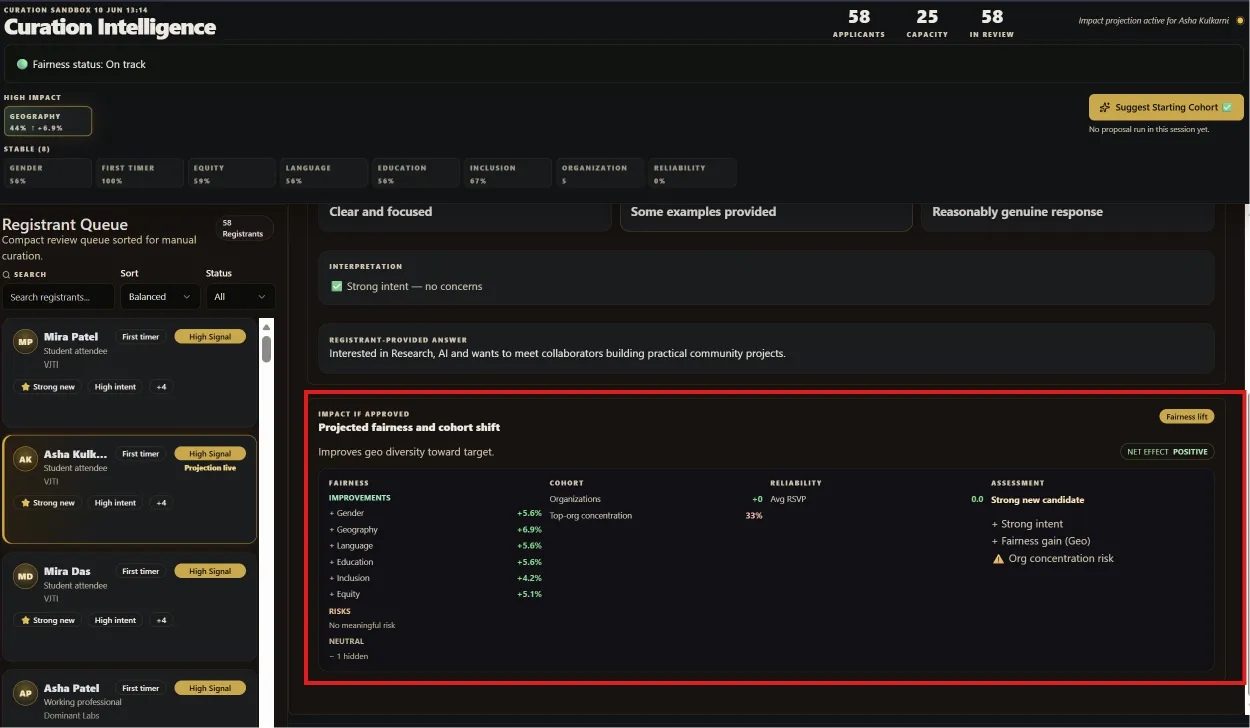The width and height of the screenshot is (1250, 728).
Task: Click the 'Fairness gain (Geo)' assessment line
Action: click(x=1041, y=541)
